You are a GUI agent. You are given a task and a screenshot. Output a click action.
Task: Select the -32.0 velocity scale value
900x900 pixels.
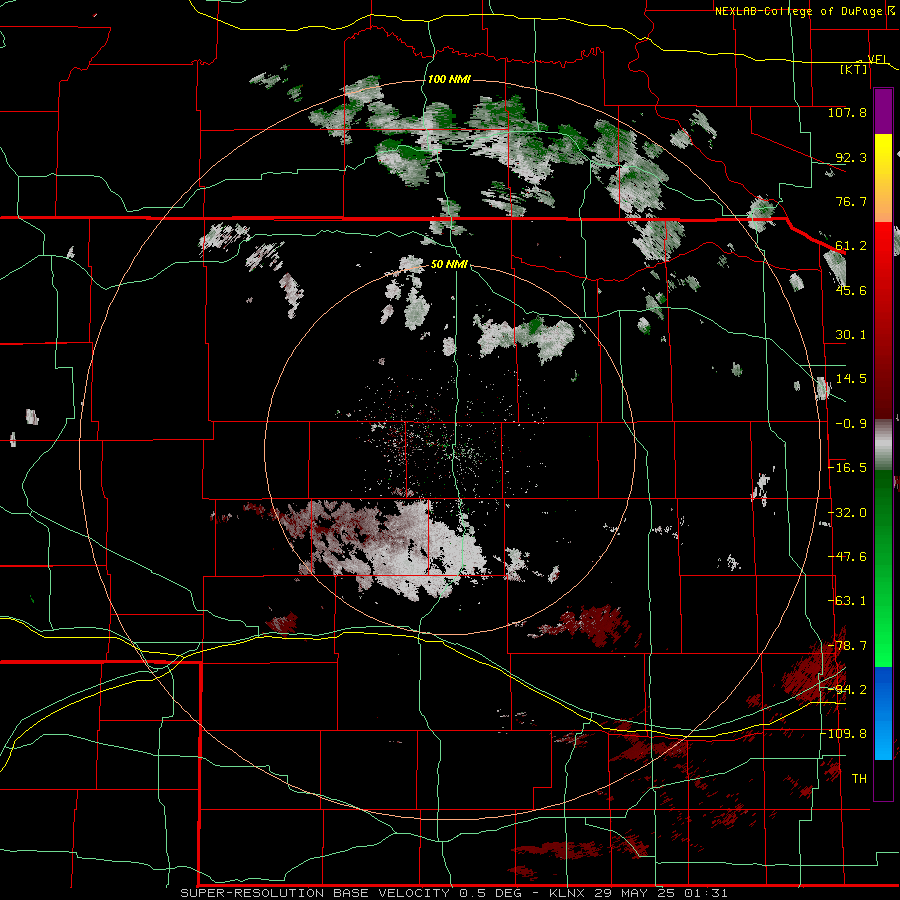click(847, 513)
